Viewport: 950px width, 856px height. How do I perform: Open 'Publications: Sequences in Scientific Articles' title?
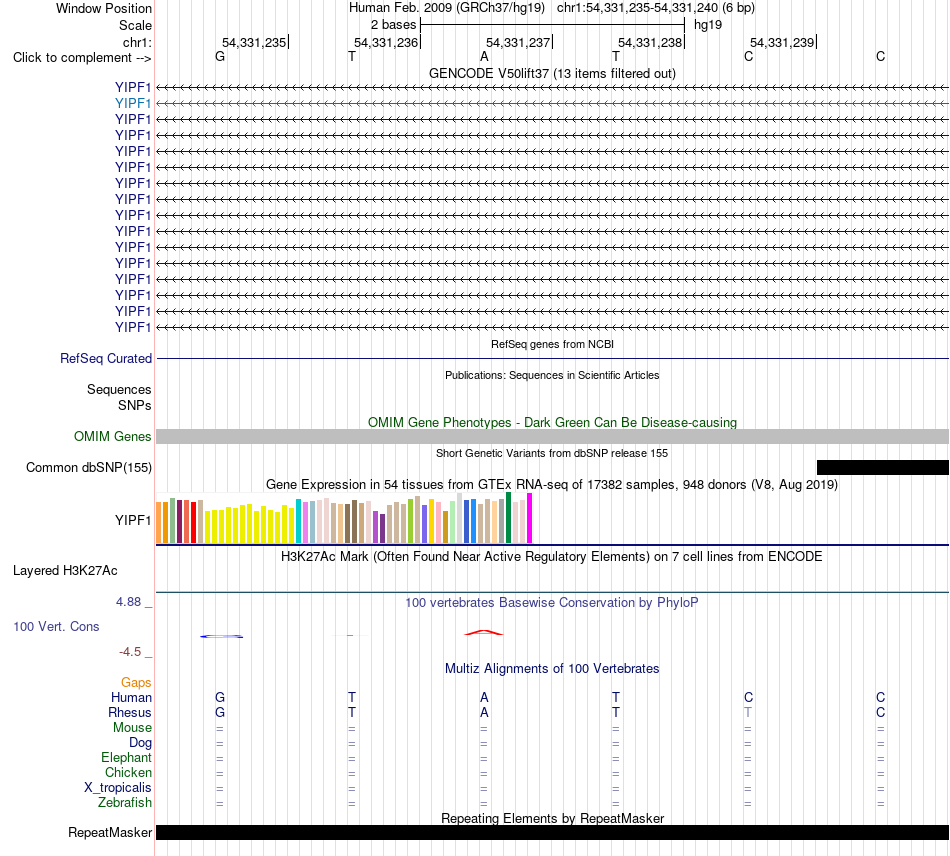click(x=552, y=375)
